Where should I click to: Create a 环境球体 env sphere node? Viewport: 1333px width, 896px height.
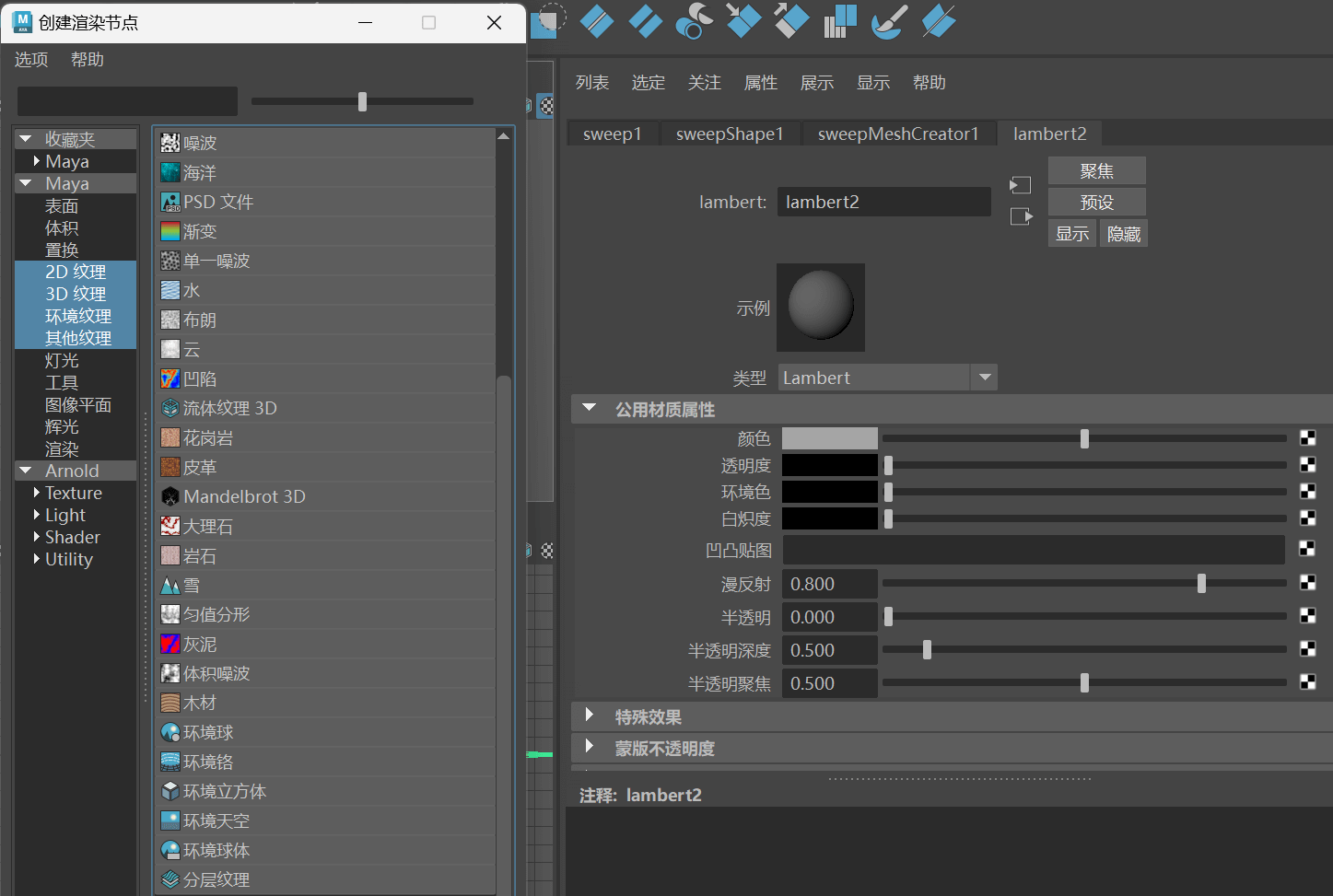click(324, 850)
